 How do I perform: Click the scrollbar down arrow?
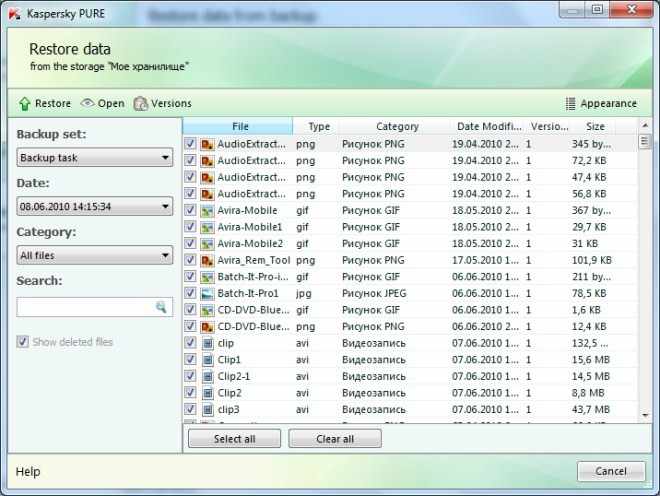[645, 415]
